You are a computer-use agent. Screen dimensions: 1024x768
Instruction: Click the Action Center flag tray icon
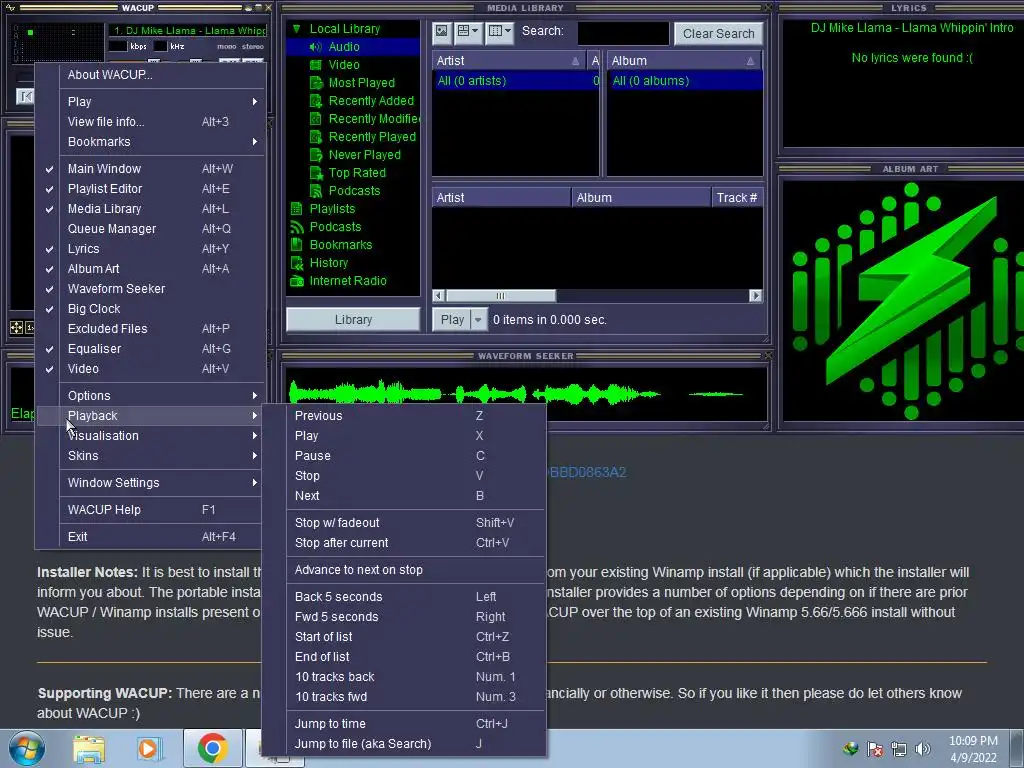[x=875, y=749]
